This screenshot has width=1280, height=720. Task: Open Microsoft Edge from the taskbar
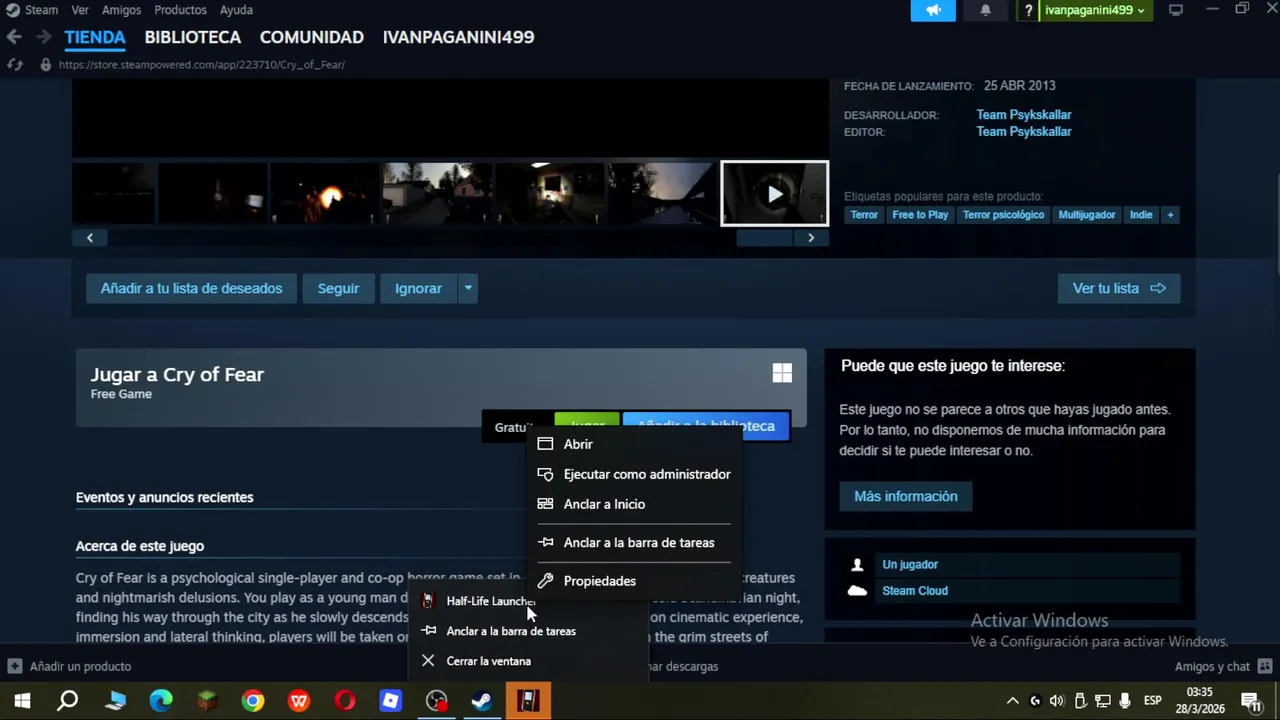(x=160, y=701)
